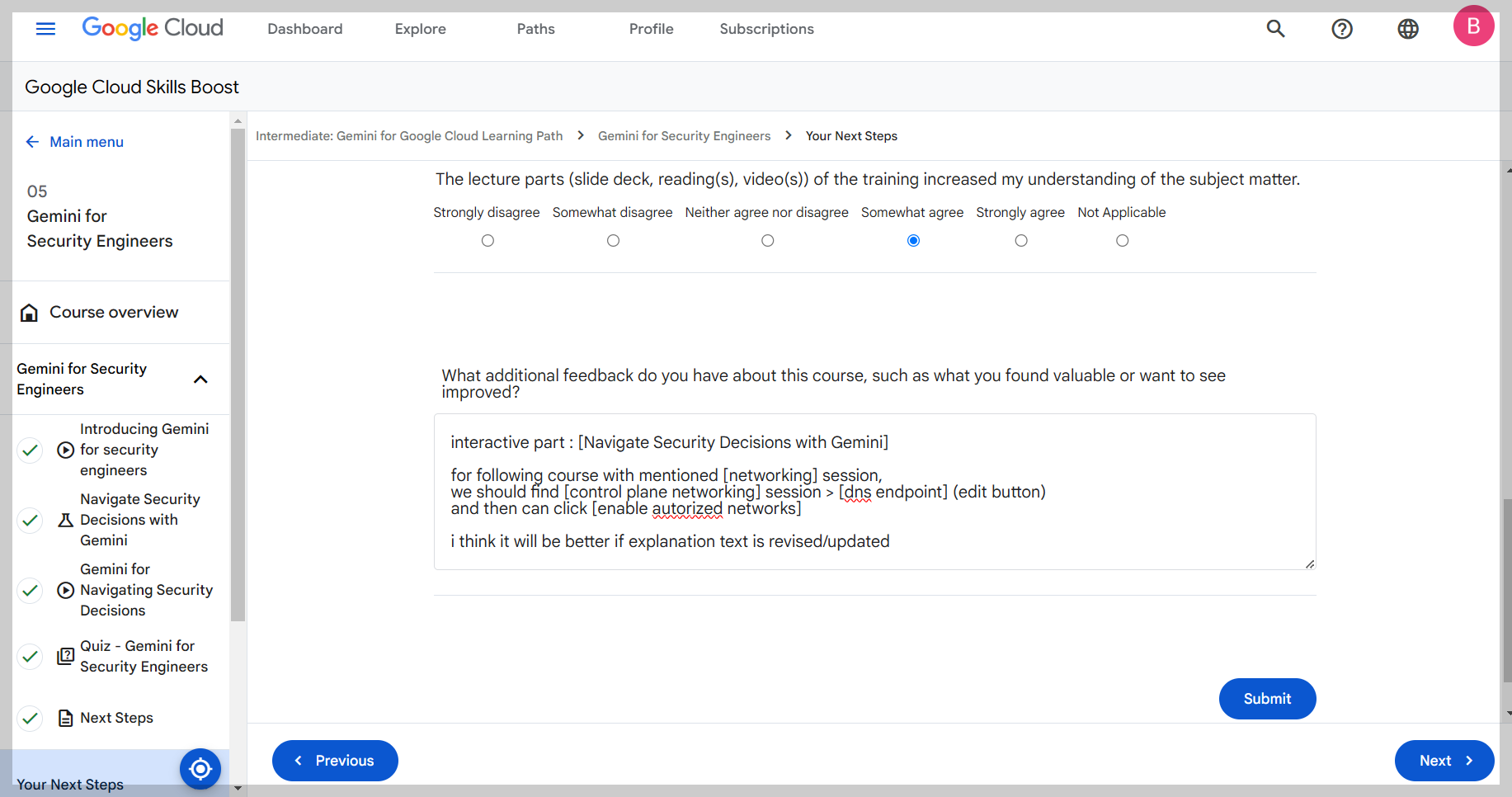Click the main page scrollbar thumb
The width and height of the screenshot is (1512, 797).
[x=1506, y=590]
